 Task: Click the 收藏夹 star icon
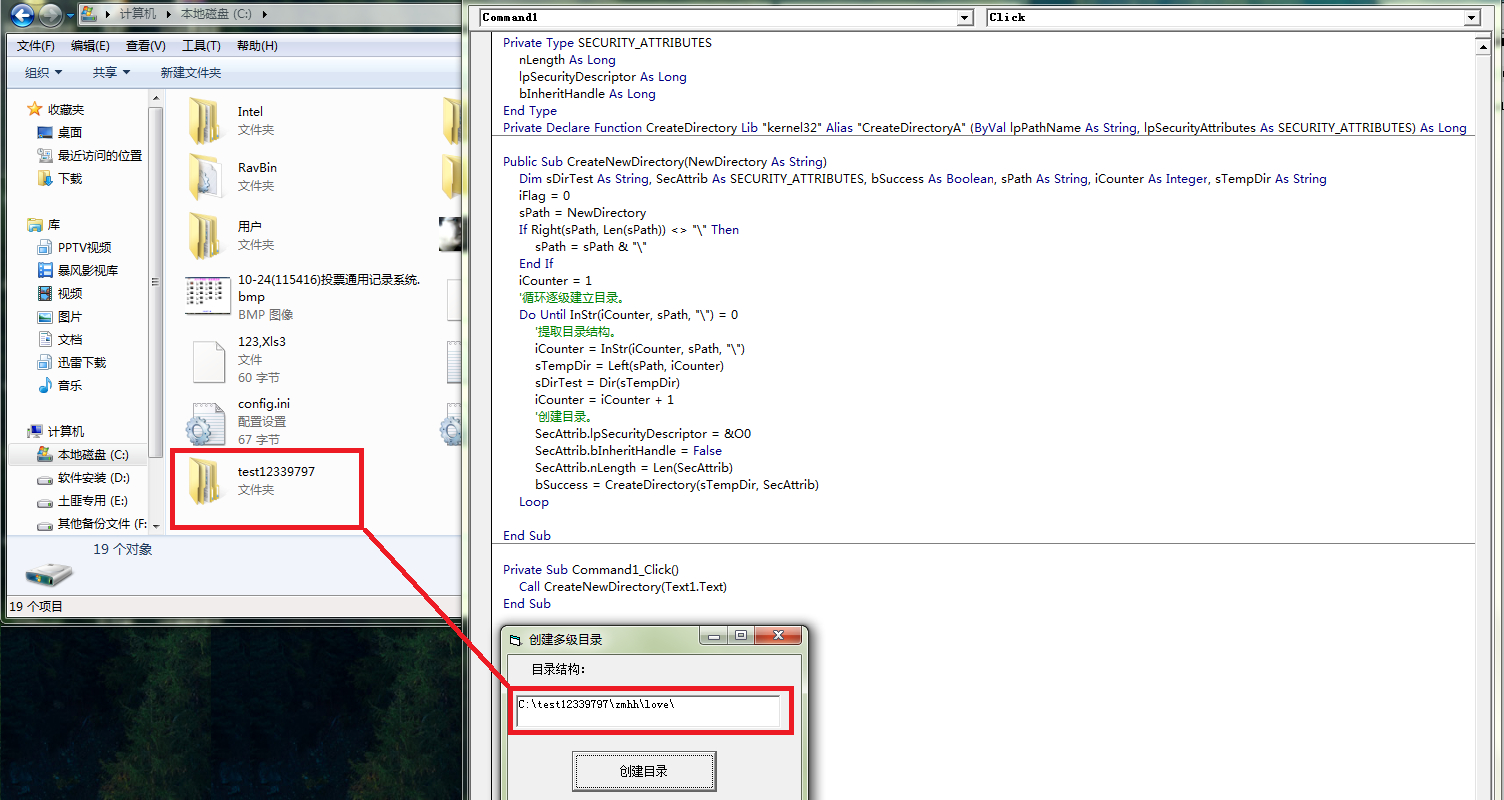(x=35, y=109)
